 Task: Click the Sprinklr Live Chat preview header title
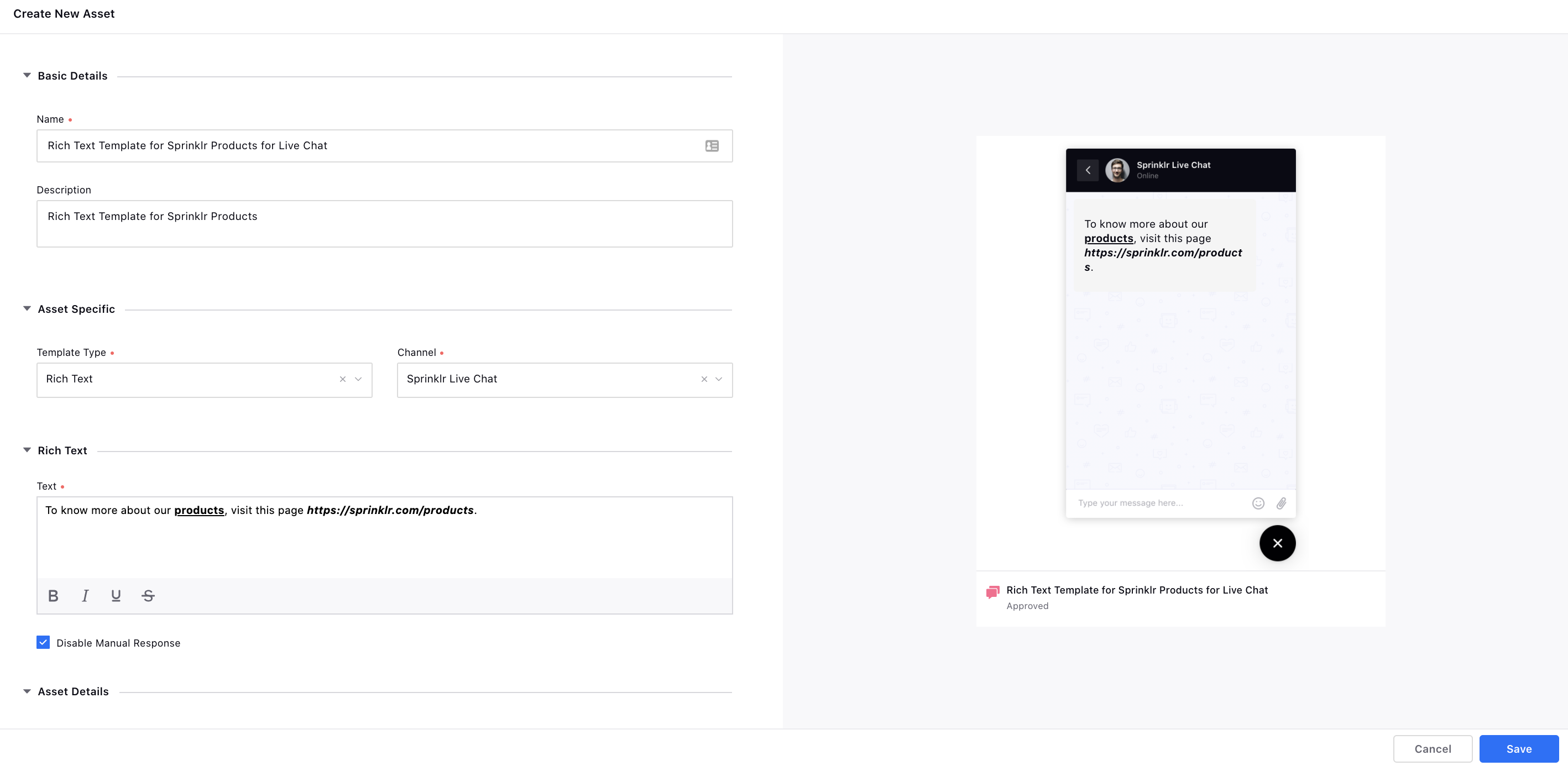pos(1173,165)
